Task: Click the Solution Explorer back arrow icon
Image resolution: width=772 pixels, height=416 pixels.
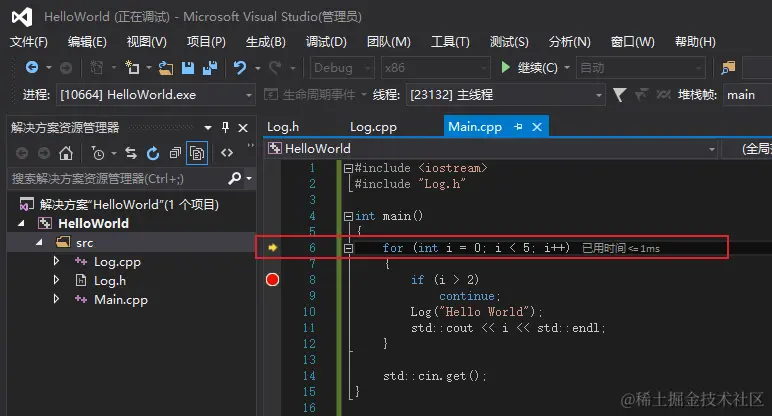Action: pos(22,153)
